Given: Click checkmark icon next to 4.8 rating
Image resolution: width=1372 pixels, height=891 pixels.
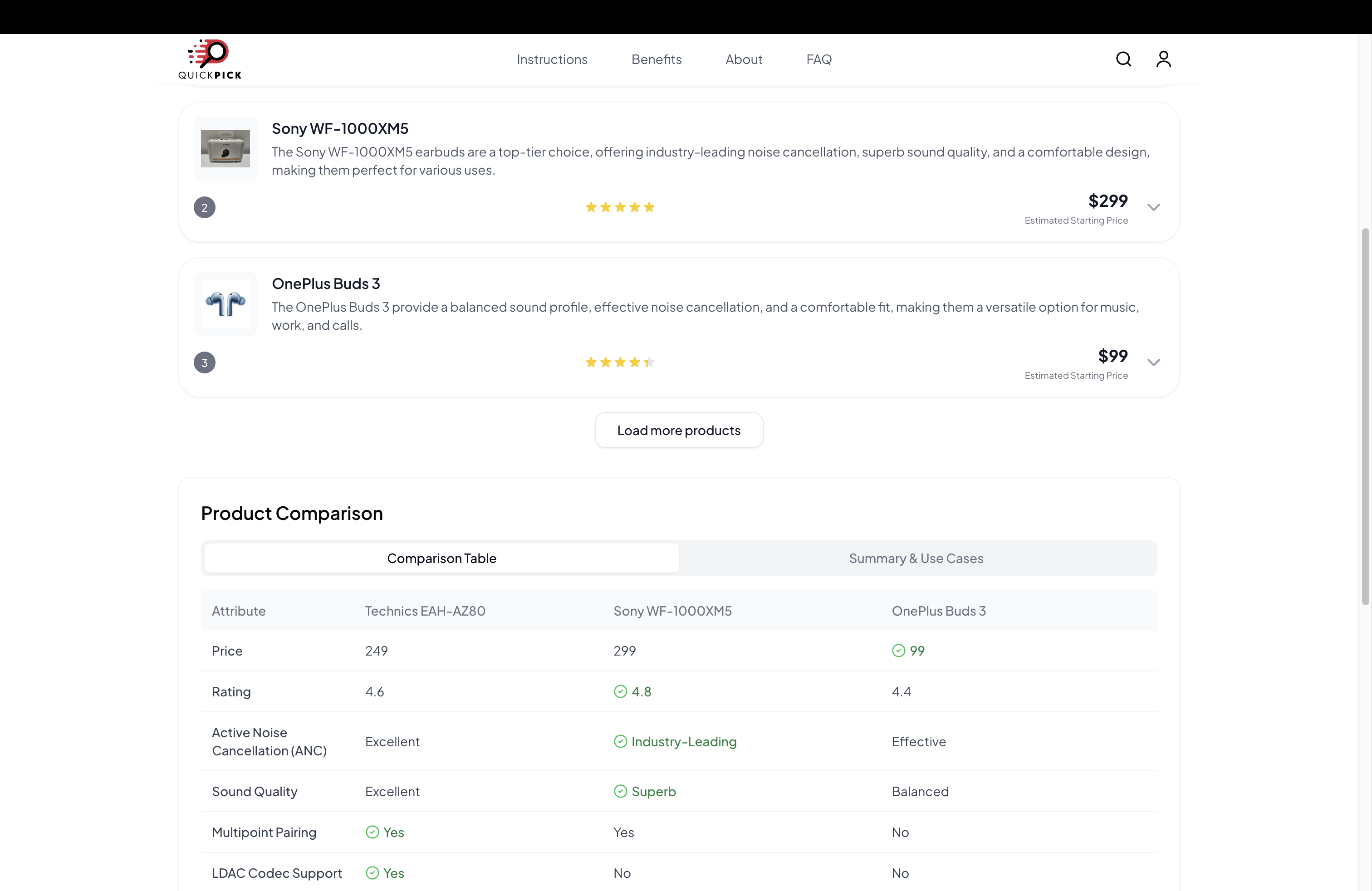Looking at the screenshot, I should pyautogui.click(x=620, y=691).
